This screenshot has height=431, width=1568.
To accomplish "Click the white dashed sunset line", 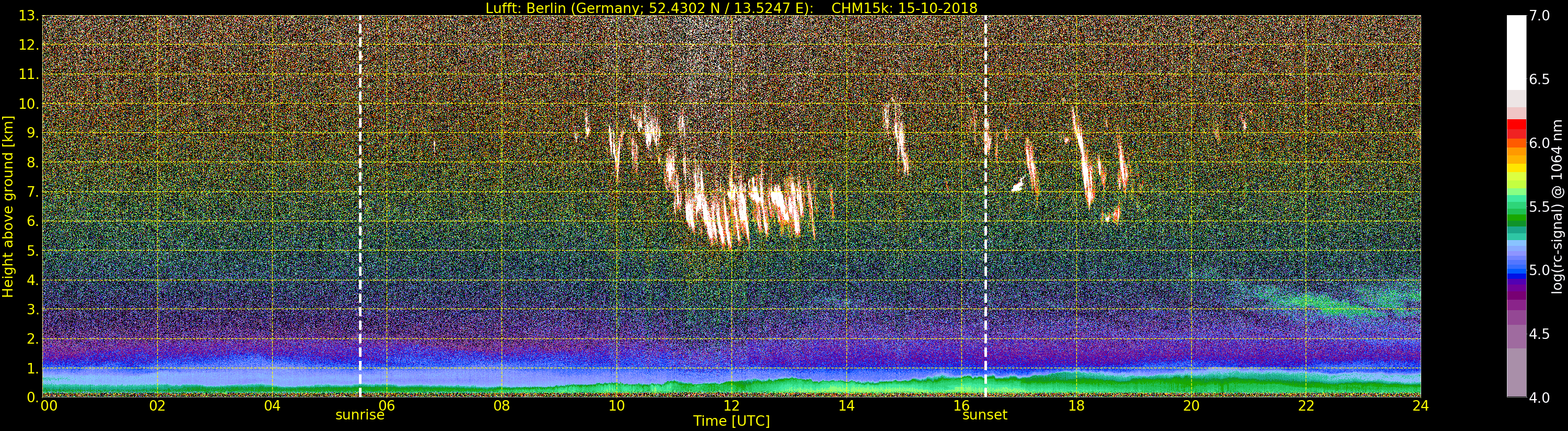I will coord(985,244).
